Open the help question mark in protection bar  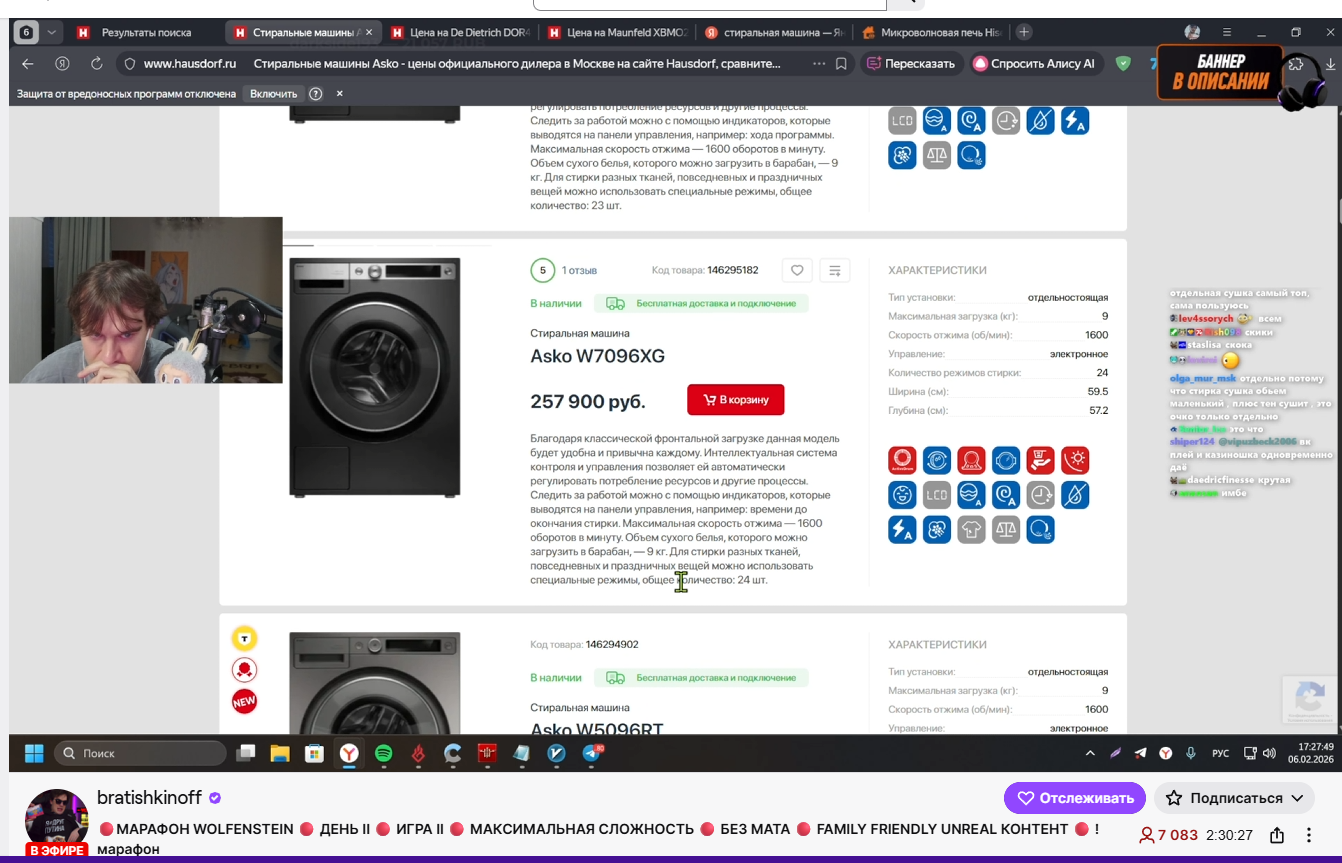tap(316, 94)
